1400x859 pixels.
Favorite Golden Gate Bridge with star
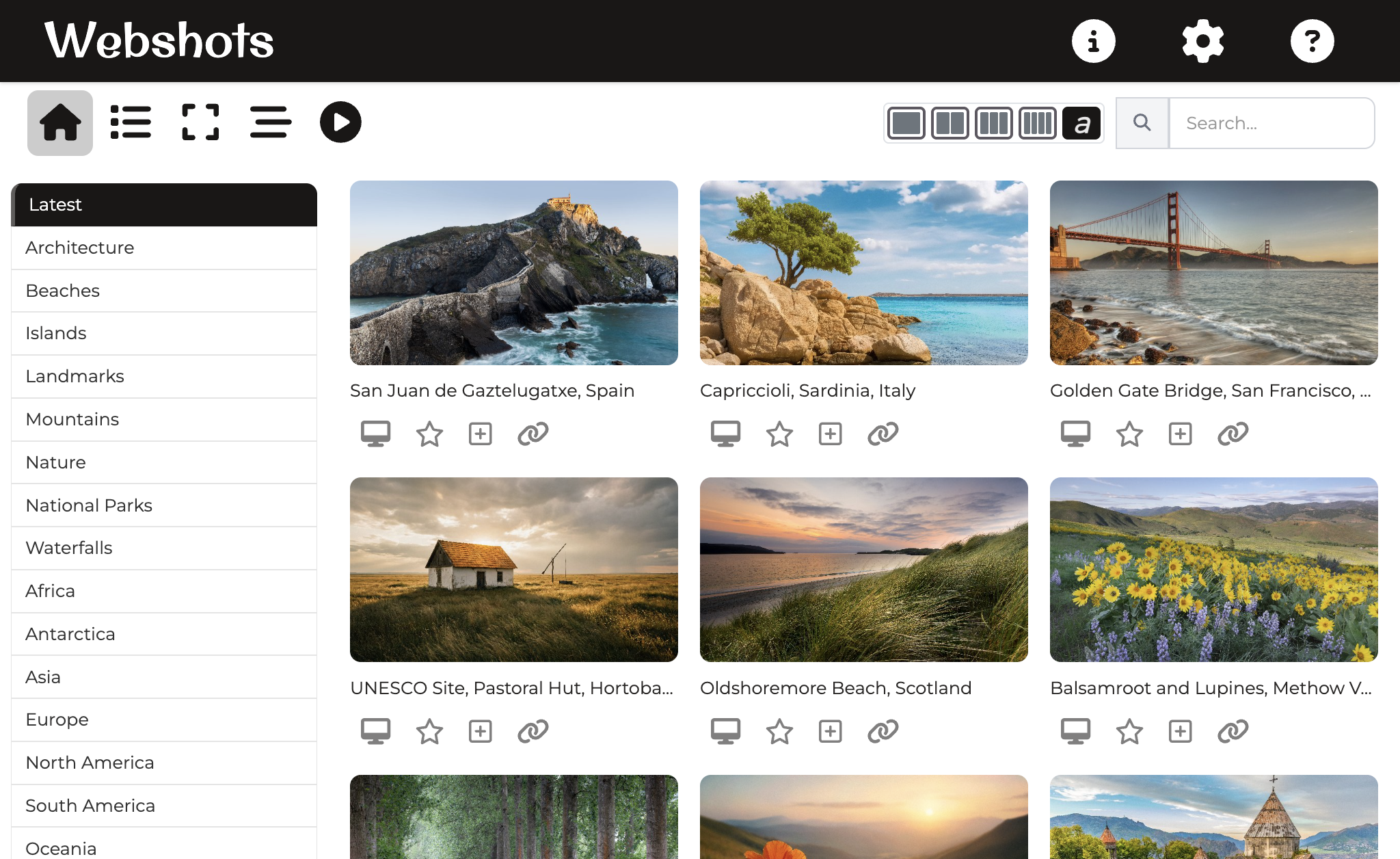(x=1129, y=434)
